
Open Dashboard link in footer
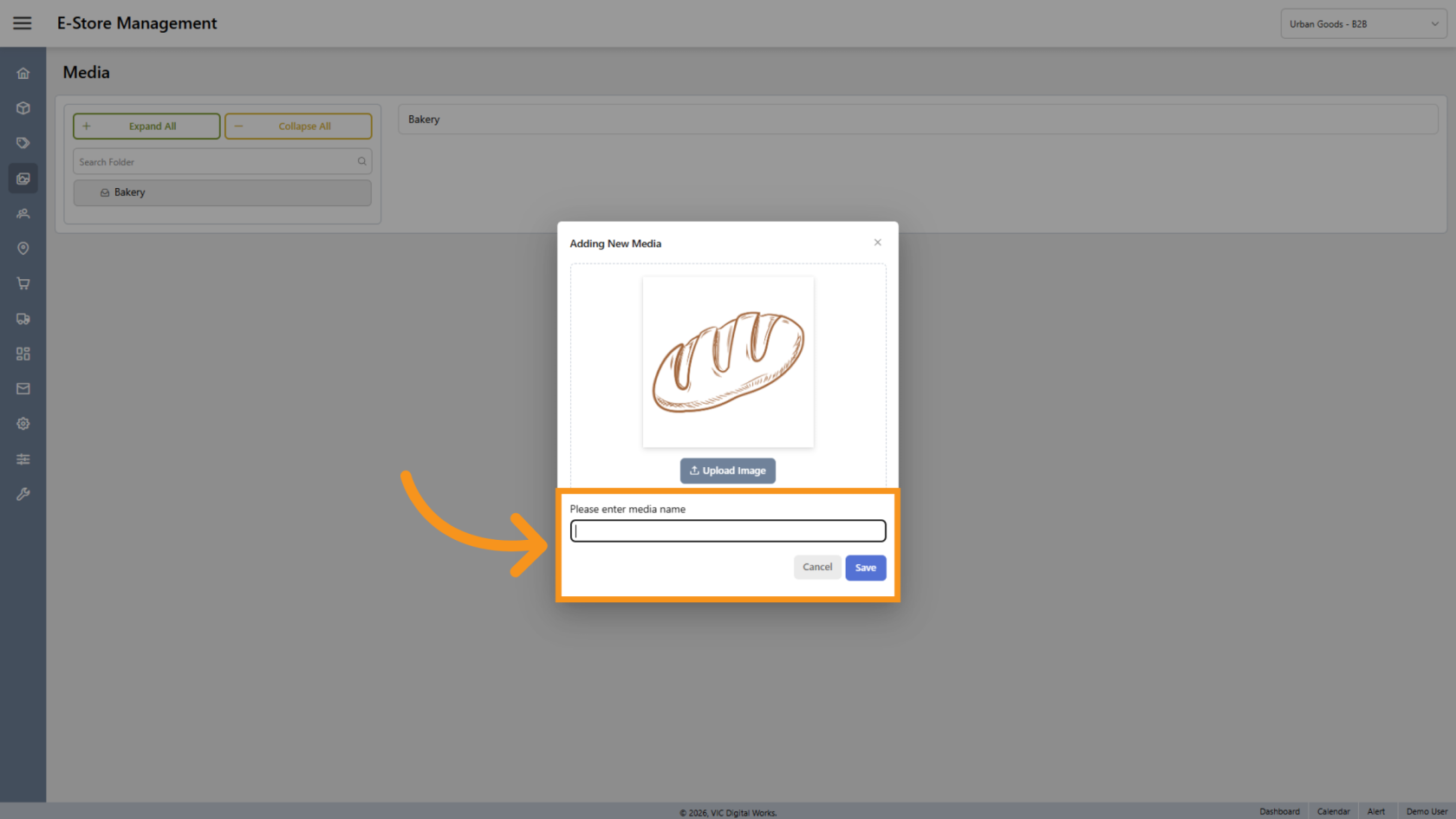pos(1279,811)
